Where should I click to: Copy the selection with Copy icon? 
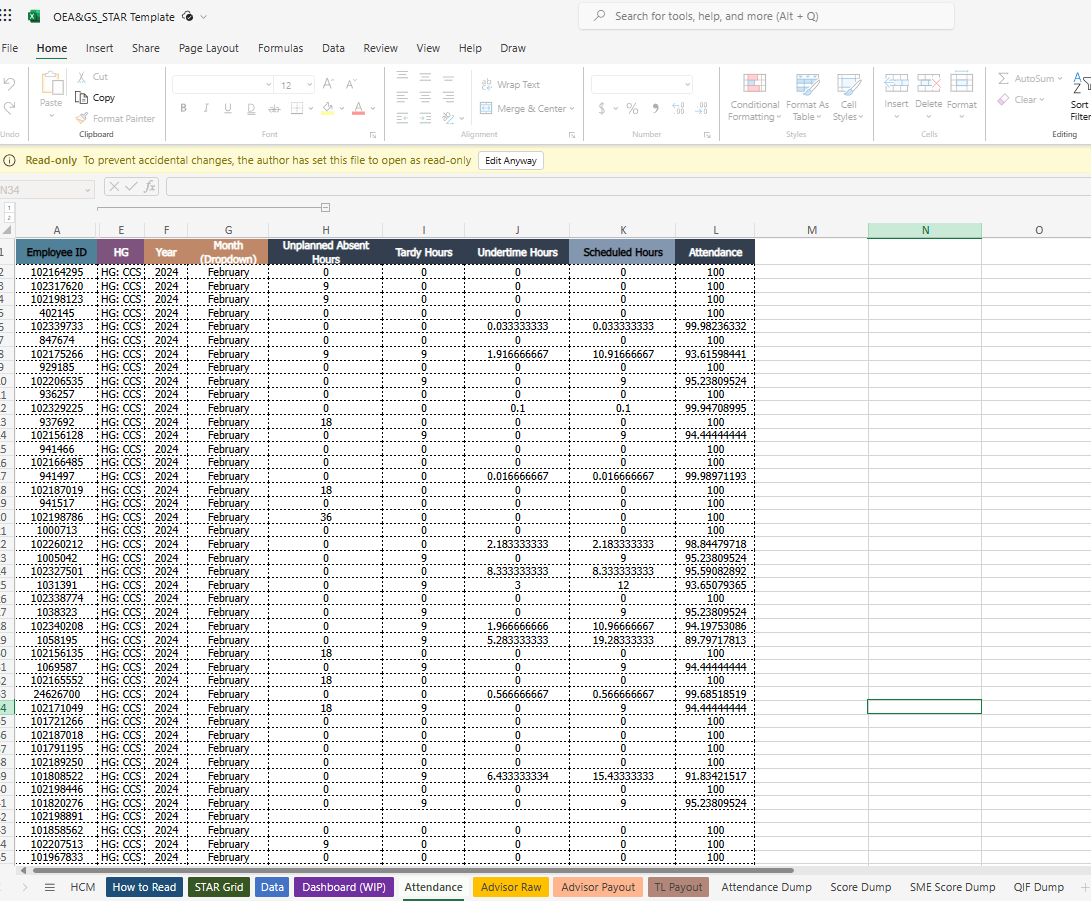click(82, 97)
